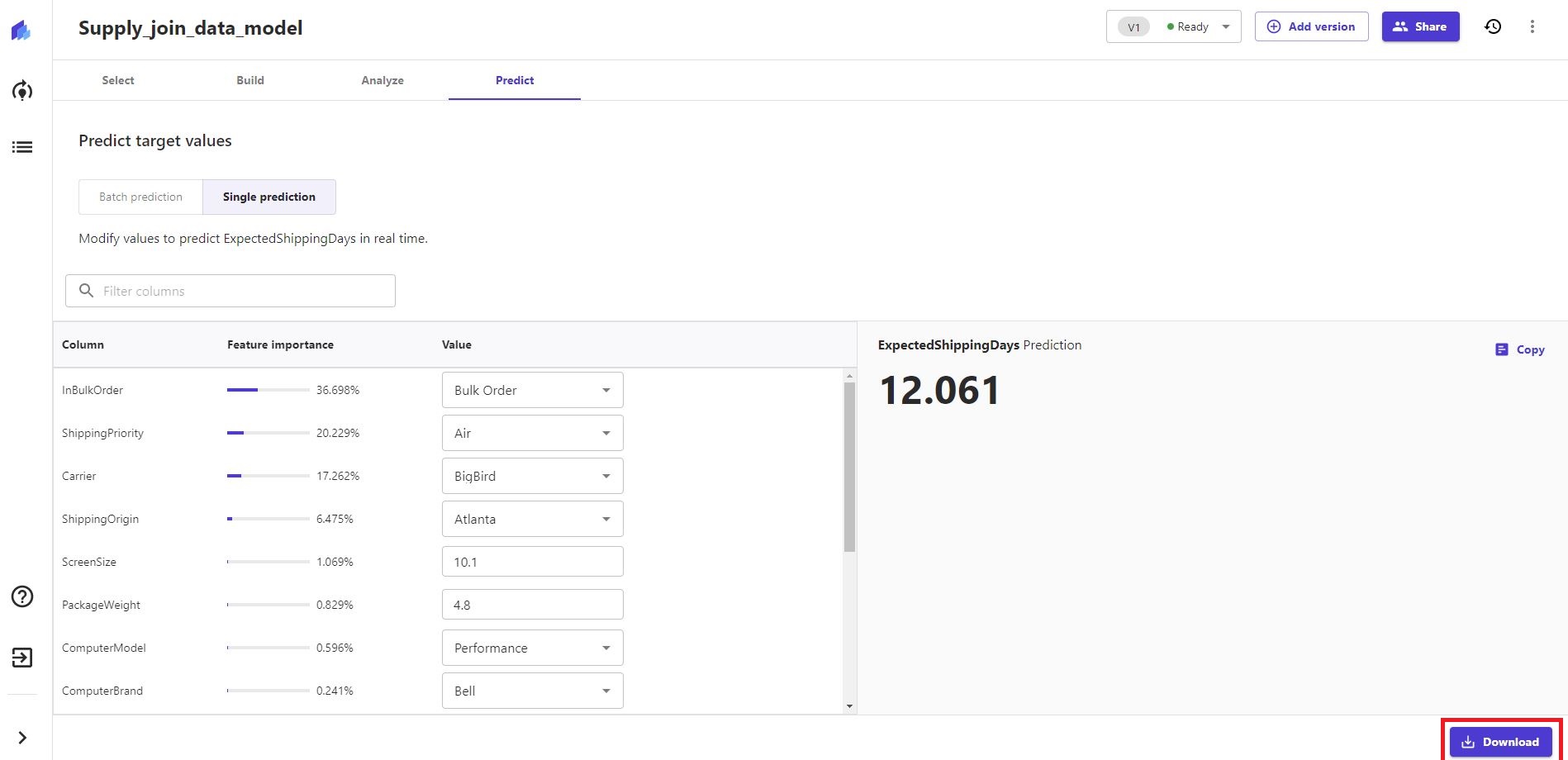
Task: Open the Carrier BigBird dropdown
Action: (x=533, y=476)
